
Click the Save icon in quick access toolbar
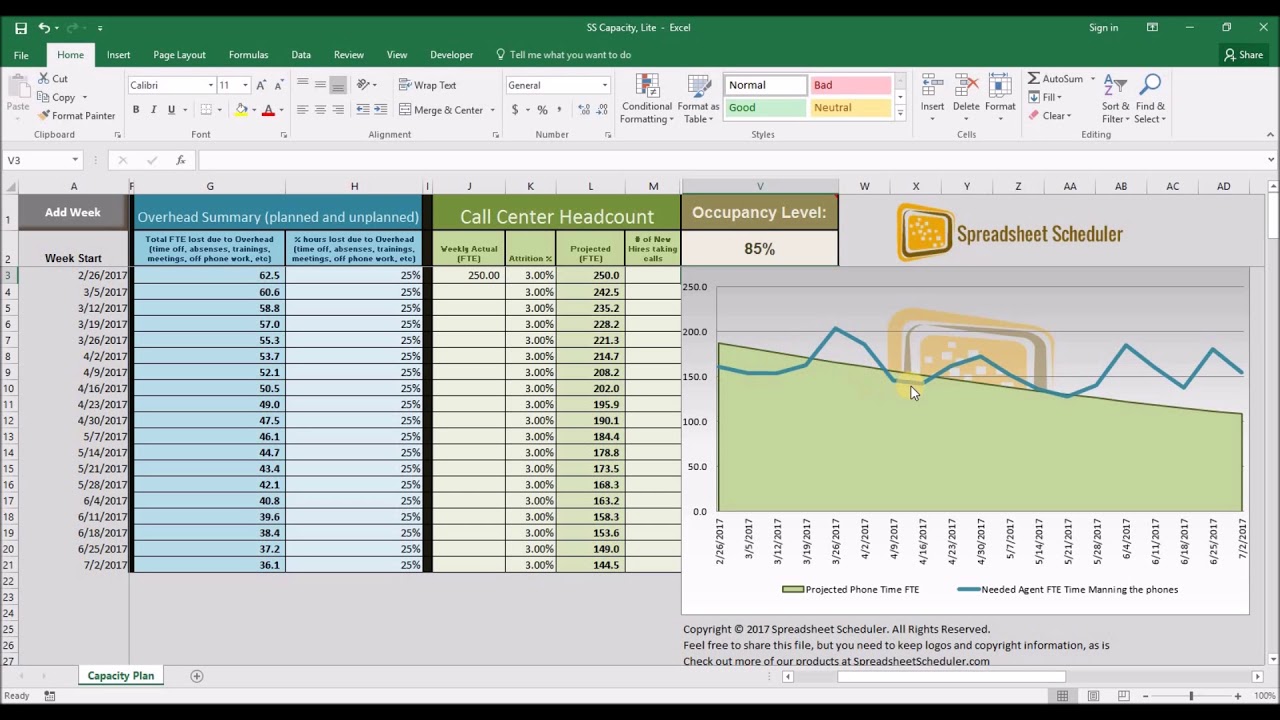21,28
